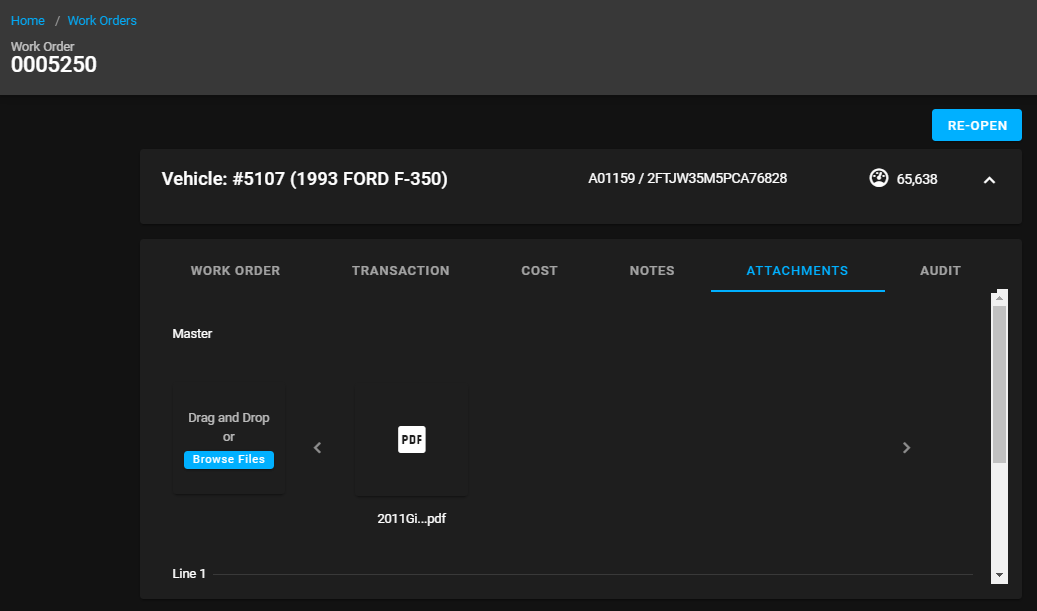This screenshot has width=1037, height=611.
Task: Open the Cost tab
Action: 539,271
